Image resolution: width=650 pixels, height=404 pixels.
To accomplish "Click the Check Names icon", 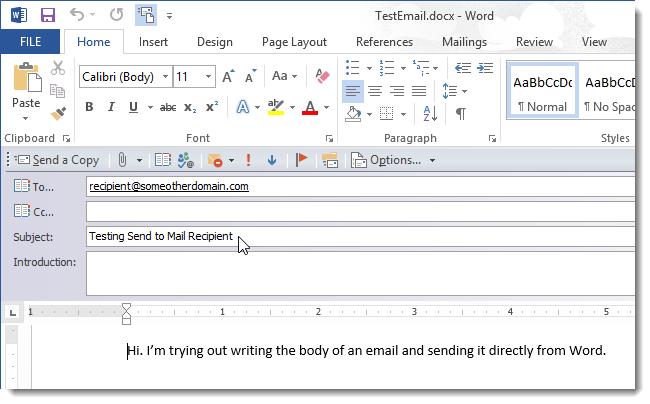I will [186, 160].
